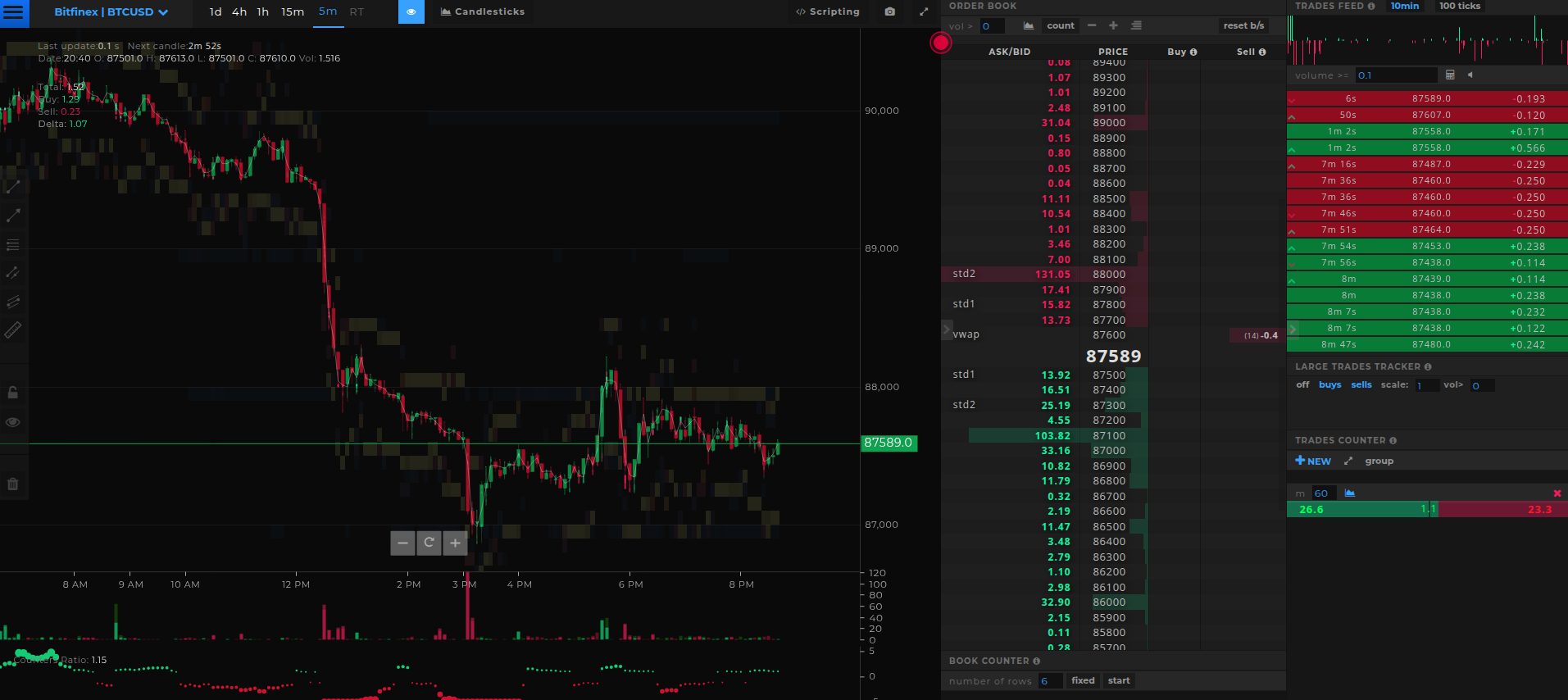Open the hamburger menu in top-left corner

tap(14, 12)
